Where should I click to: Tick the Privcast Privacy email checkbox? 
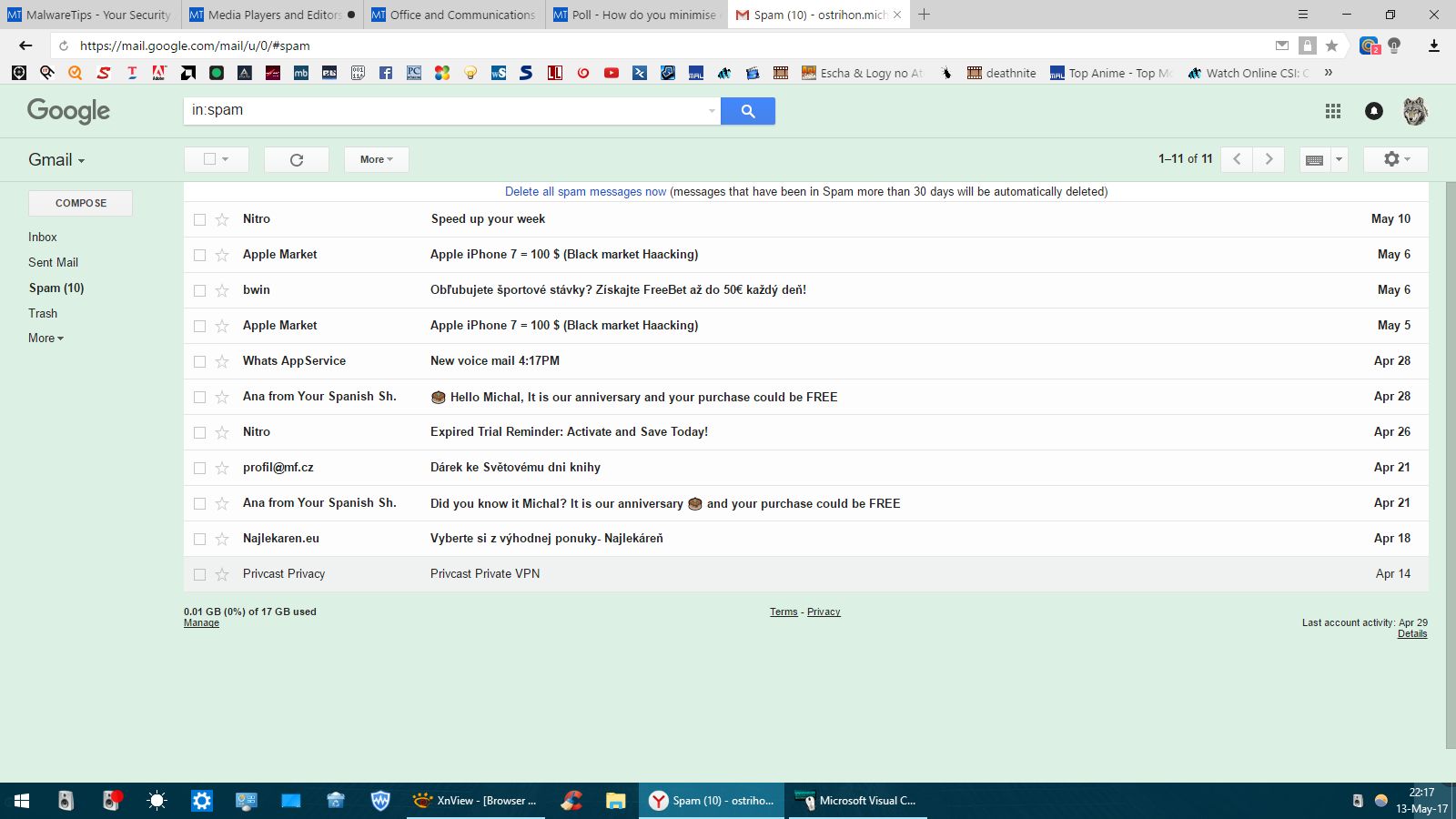[199, 574]
